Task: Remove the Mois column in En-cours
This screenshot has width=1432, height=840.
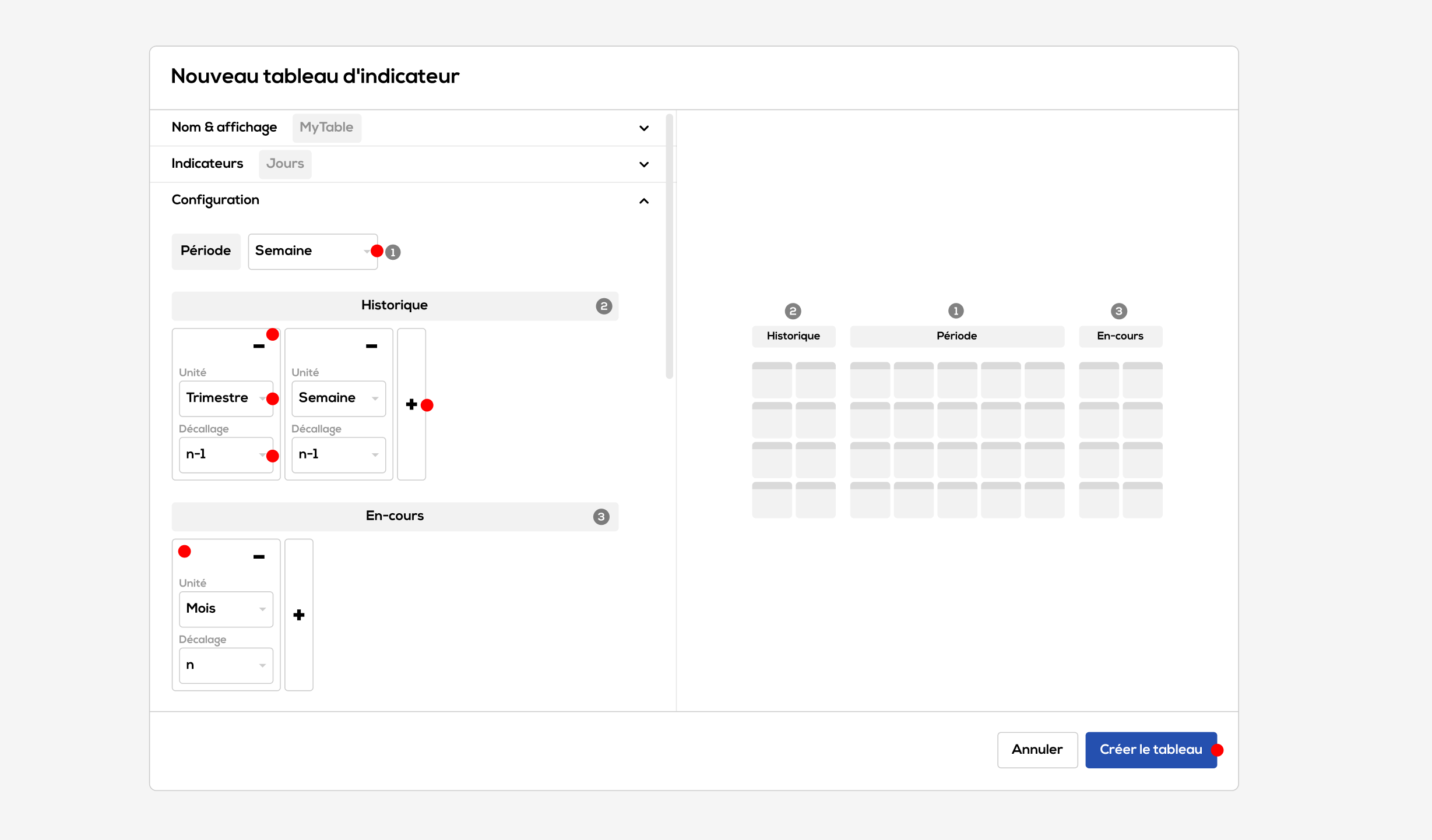Action: 259,557
